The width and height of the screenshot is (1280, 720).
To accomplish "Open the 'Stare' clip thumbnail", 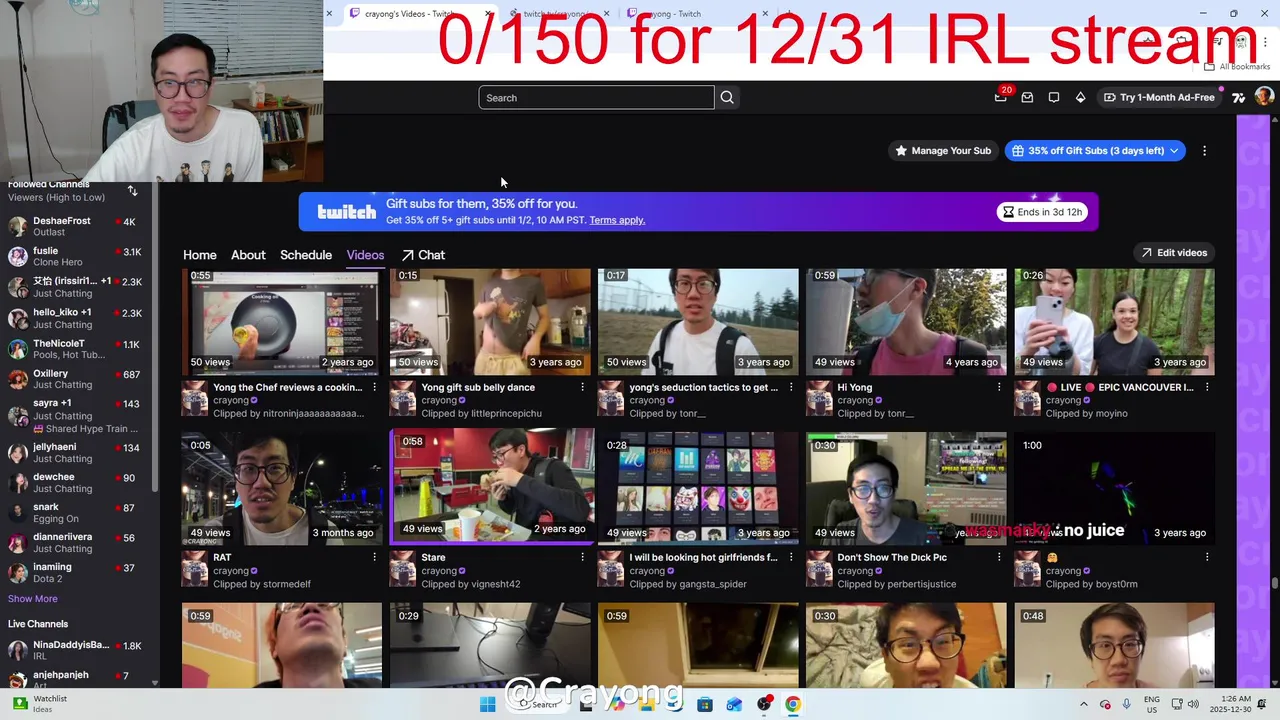I will pos(492,486).
